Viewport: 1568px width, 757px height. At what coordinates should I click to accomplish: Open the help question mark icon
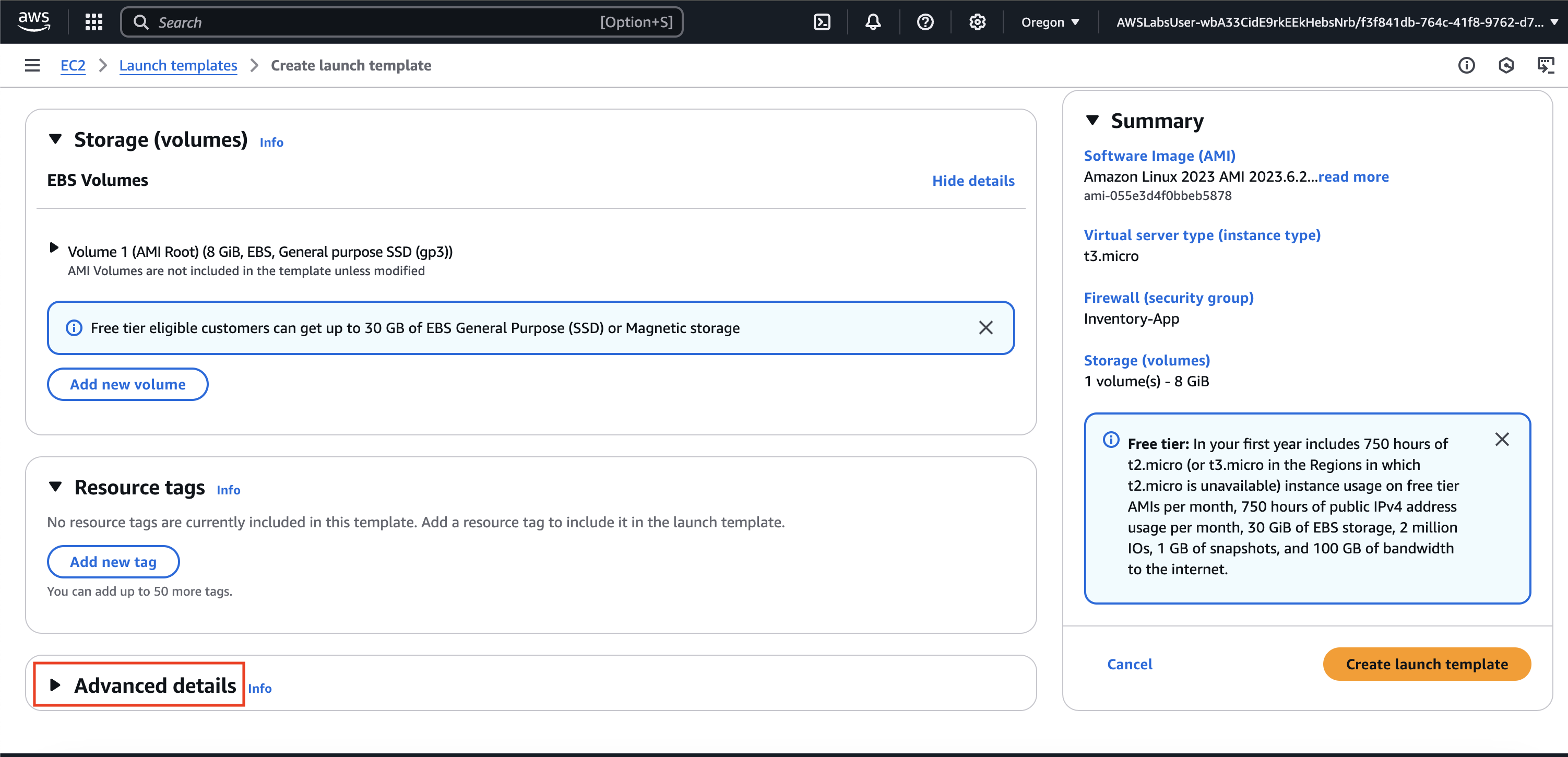[924, 22]
